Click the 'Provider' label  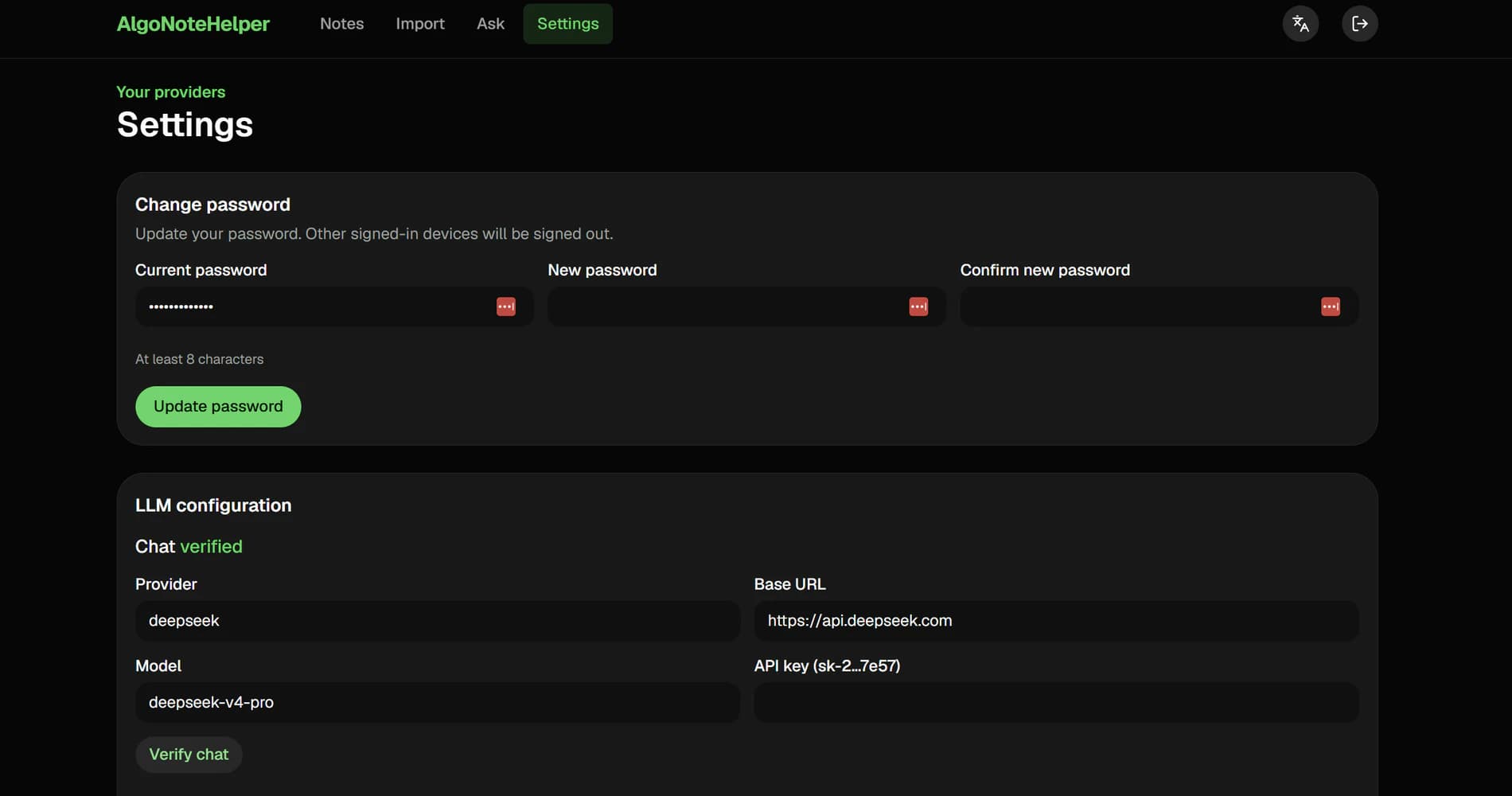[166, 584]
